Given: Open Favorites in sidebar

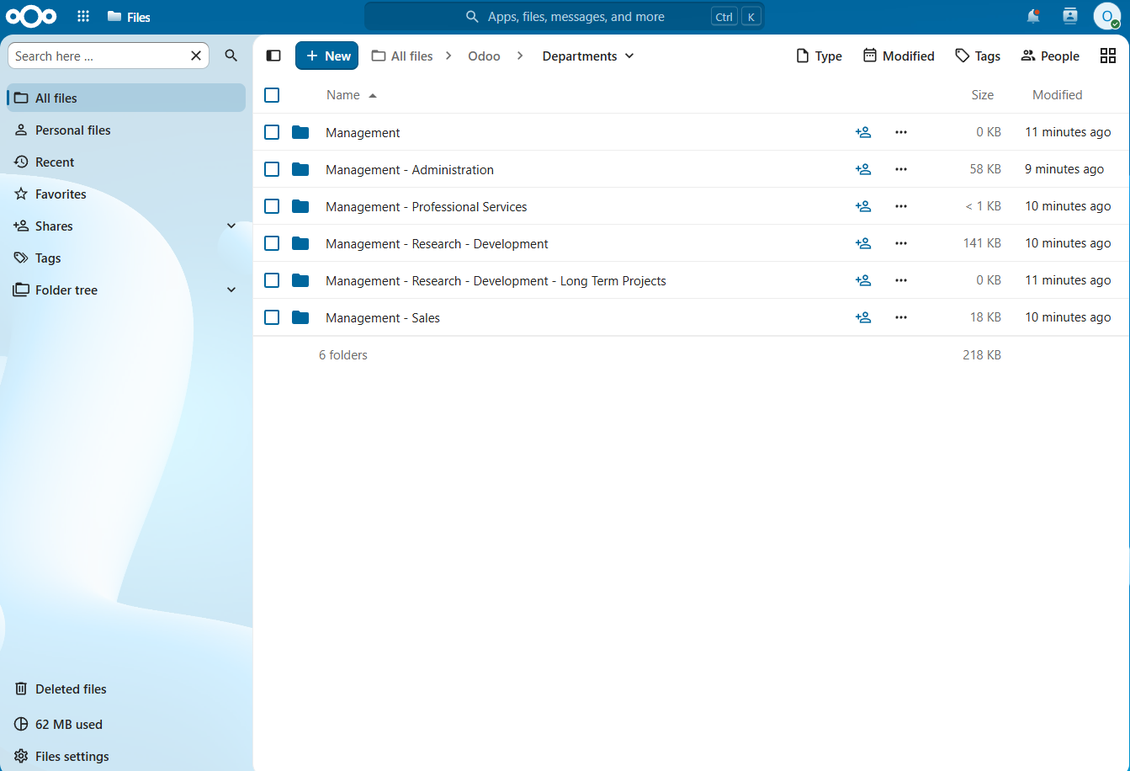Looking at the screenshot, I should click(x=126, y=194).
